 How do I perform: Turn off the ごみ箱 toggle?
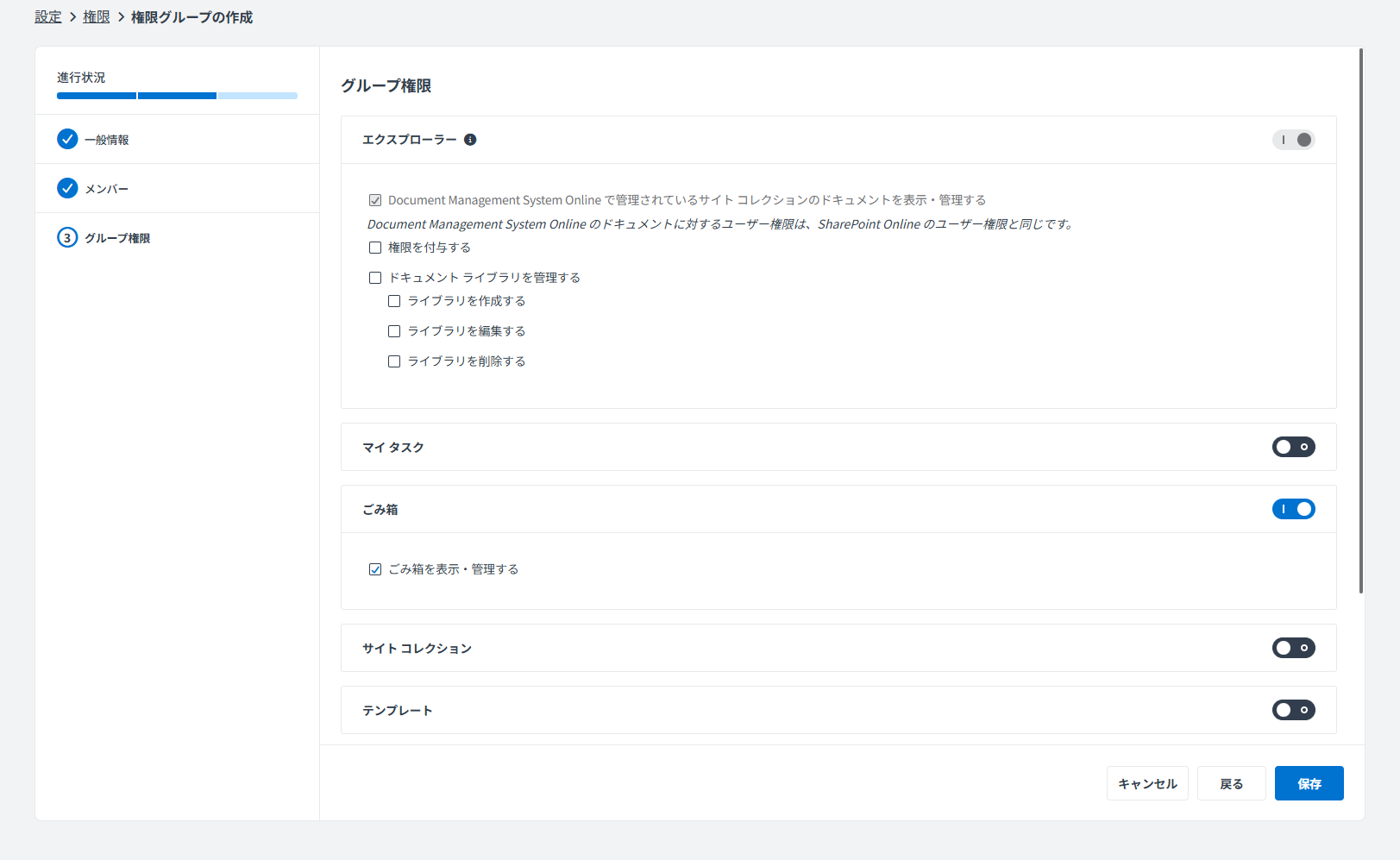(x=1293, y=509)
